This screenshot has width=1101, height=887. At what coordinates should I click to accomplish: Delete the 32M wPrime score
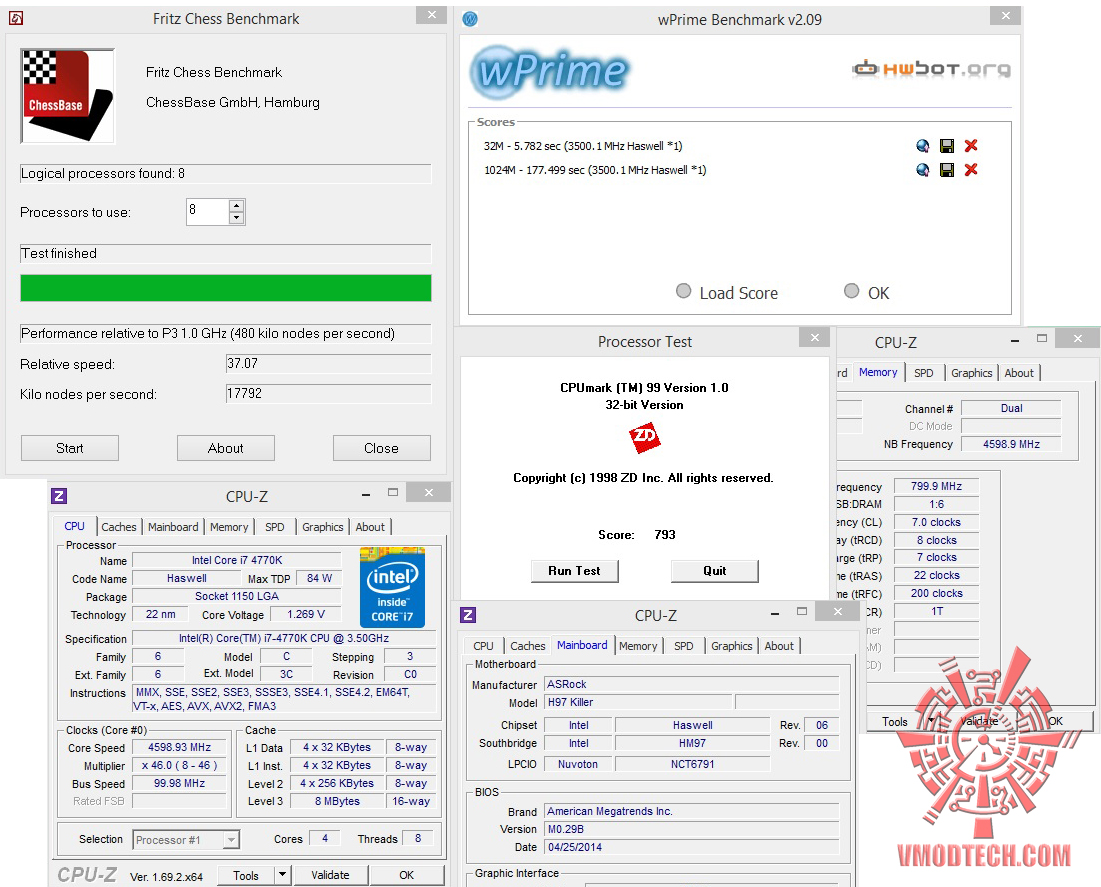click(971, 146)
